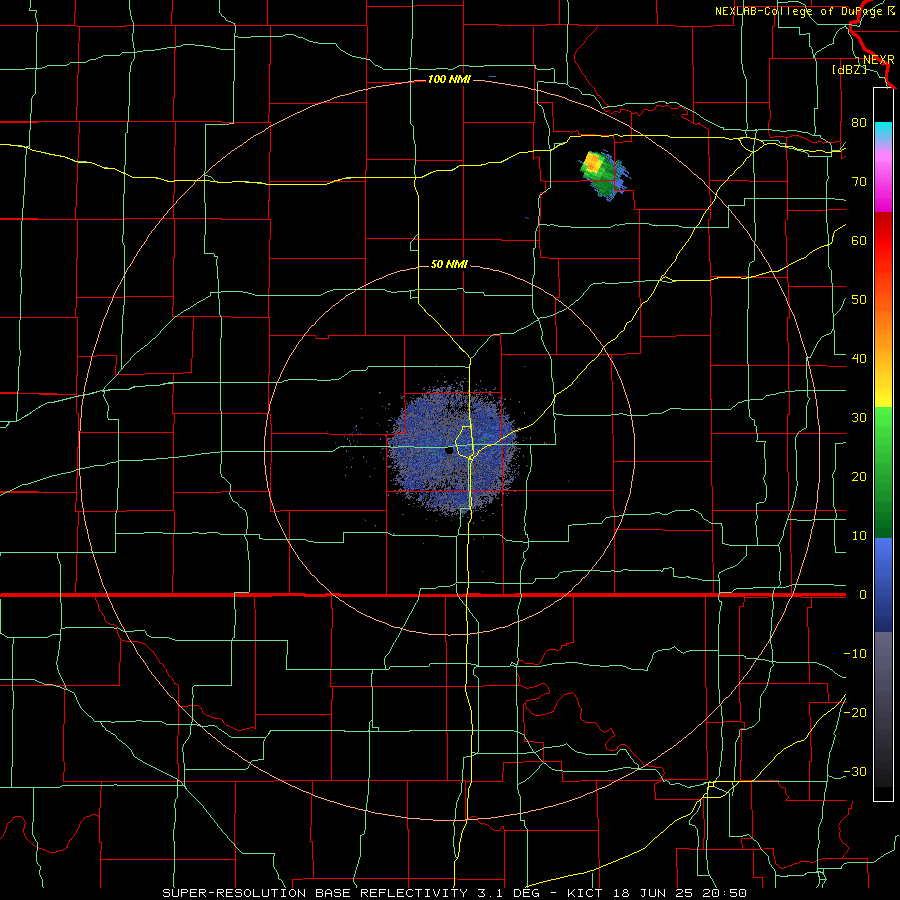The image size is (900, 900).
Task: Click the 50 value on the dBZ scale
Action: point(859,300)
